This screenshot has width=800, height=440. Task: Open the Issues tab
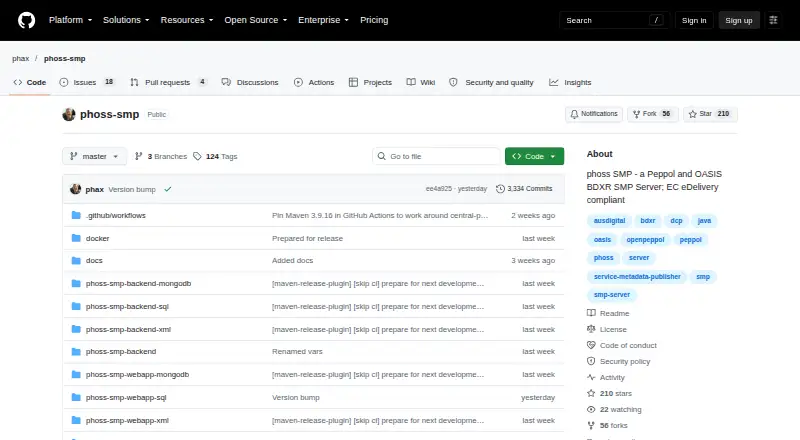(x=87, y=82)
